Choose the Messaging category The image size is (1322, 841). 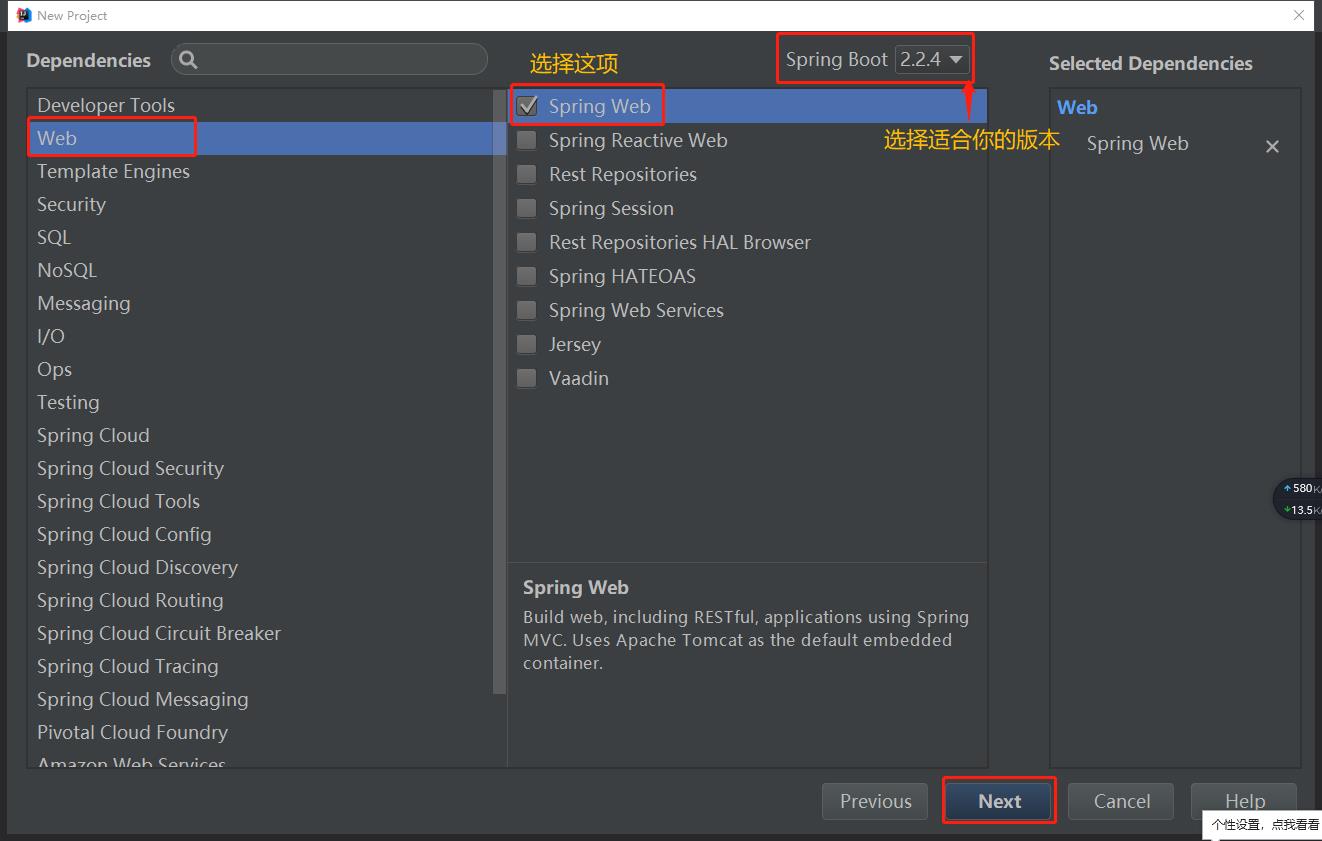point(261,303)
